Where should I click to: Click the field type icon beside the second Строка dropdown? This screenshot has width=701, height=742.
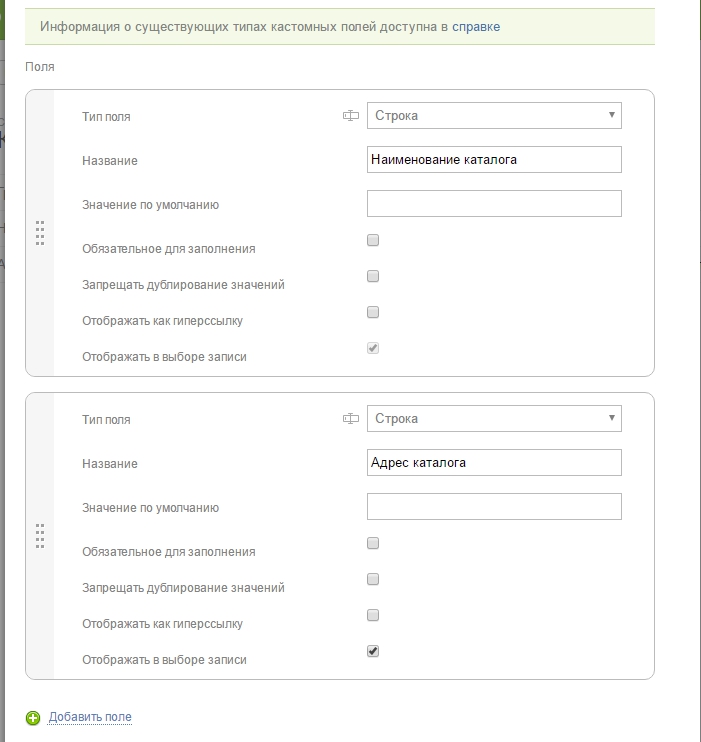point(350,419)
